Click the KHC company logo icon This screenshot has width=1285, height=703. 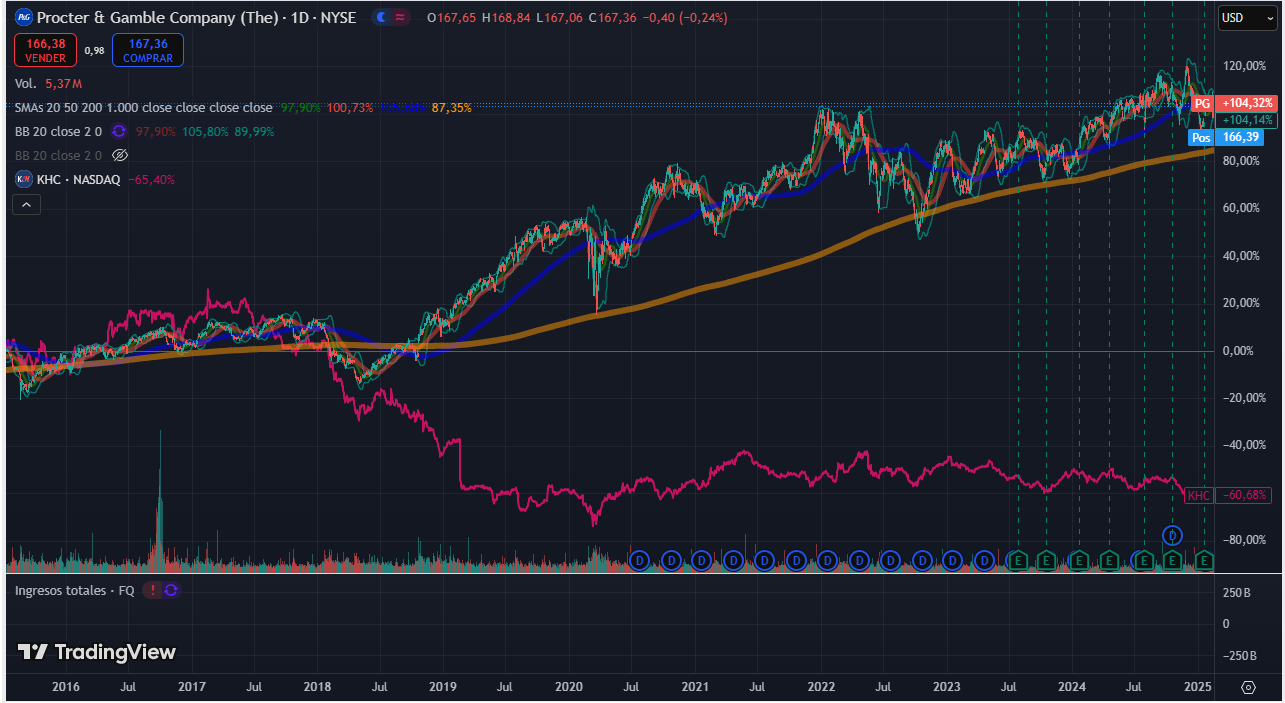coord(24,180)
